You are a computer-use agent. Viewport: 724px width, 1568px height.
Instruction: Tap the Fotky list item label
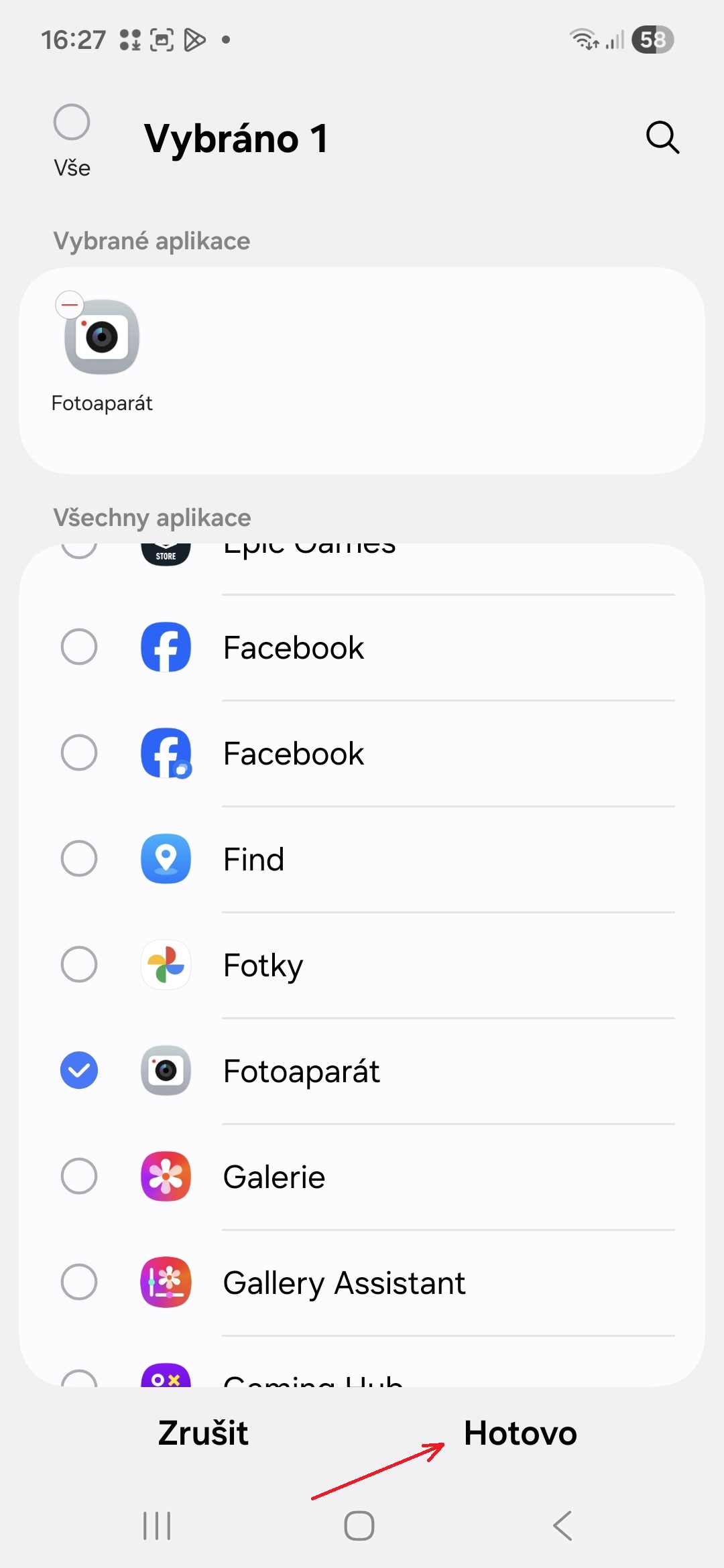[263, 966]
